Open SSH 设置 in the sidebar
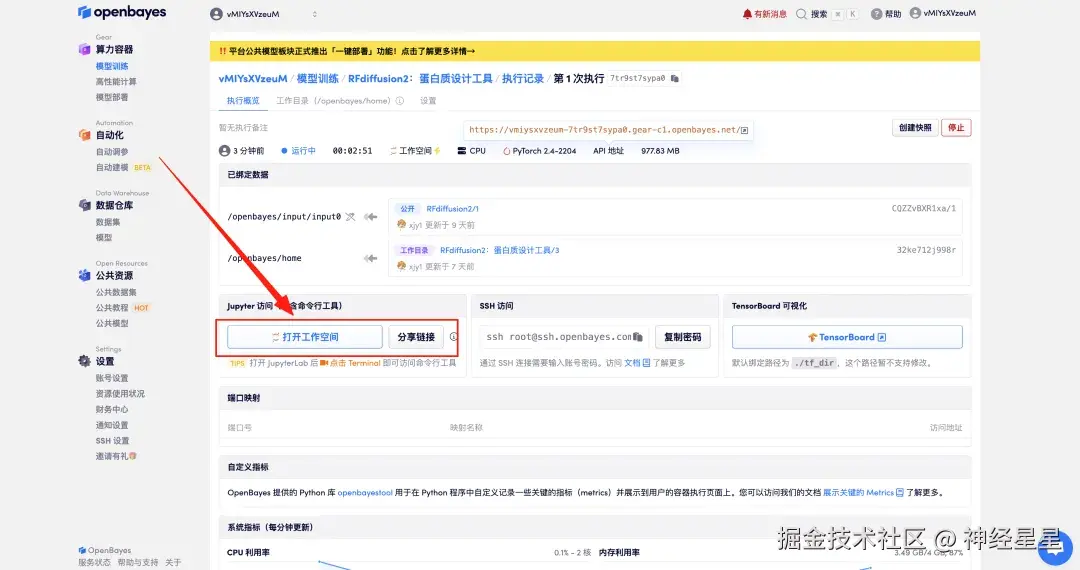Viewport: 1080px width, 570px height. (x=112, y=441)
